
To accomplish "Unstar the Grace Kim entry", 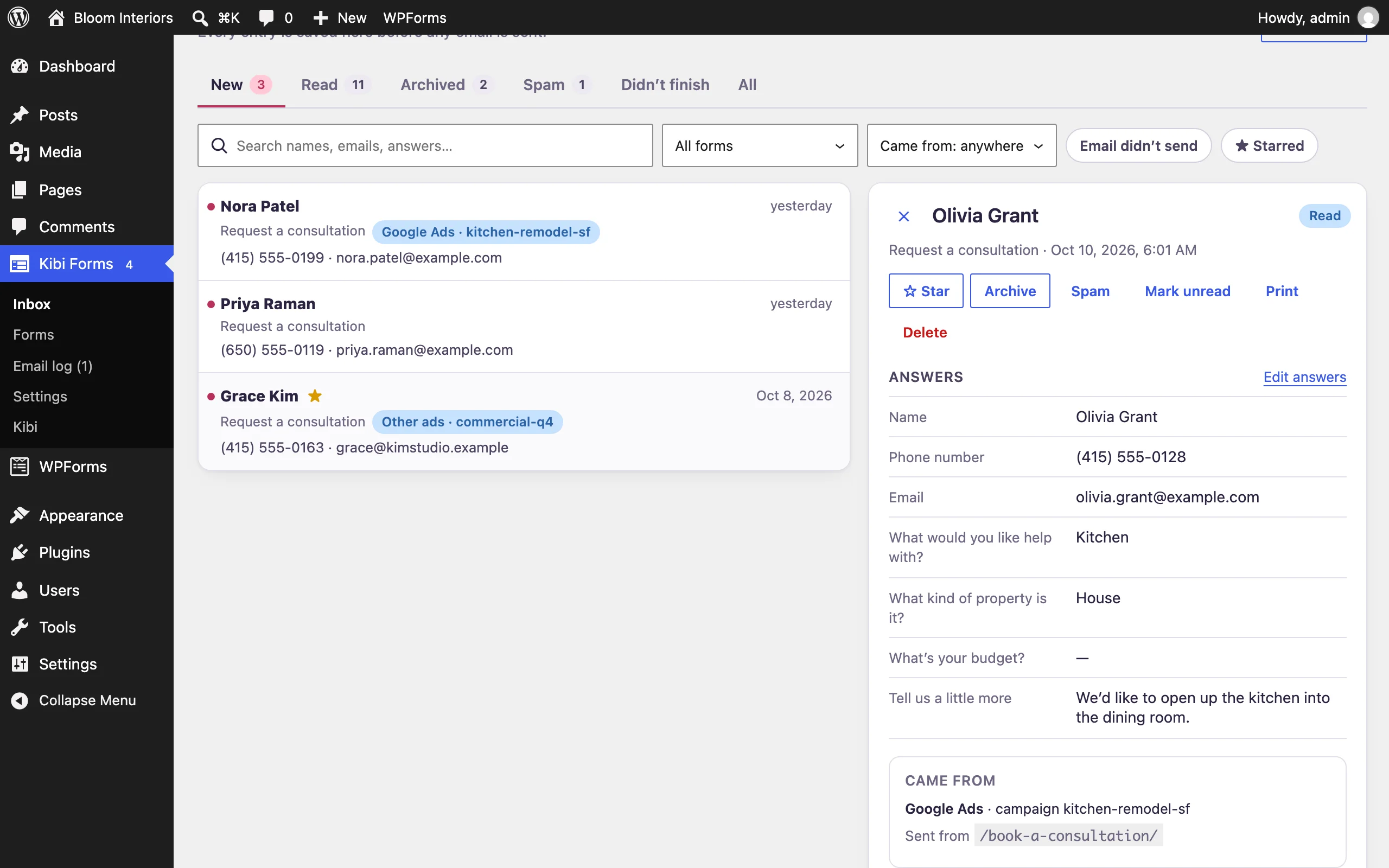I will point(315,395).
